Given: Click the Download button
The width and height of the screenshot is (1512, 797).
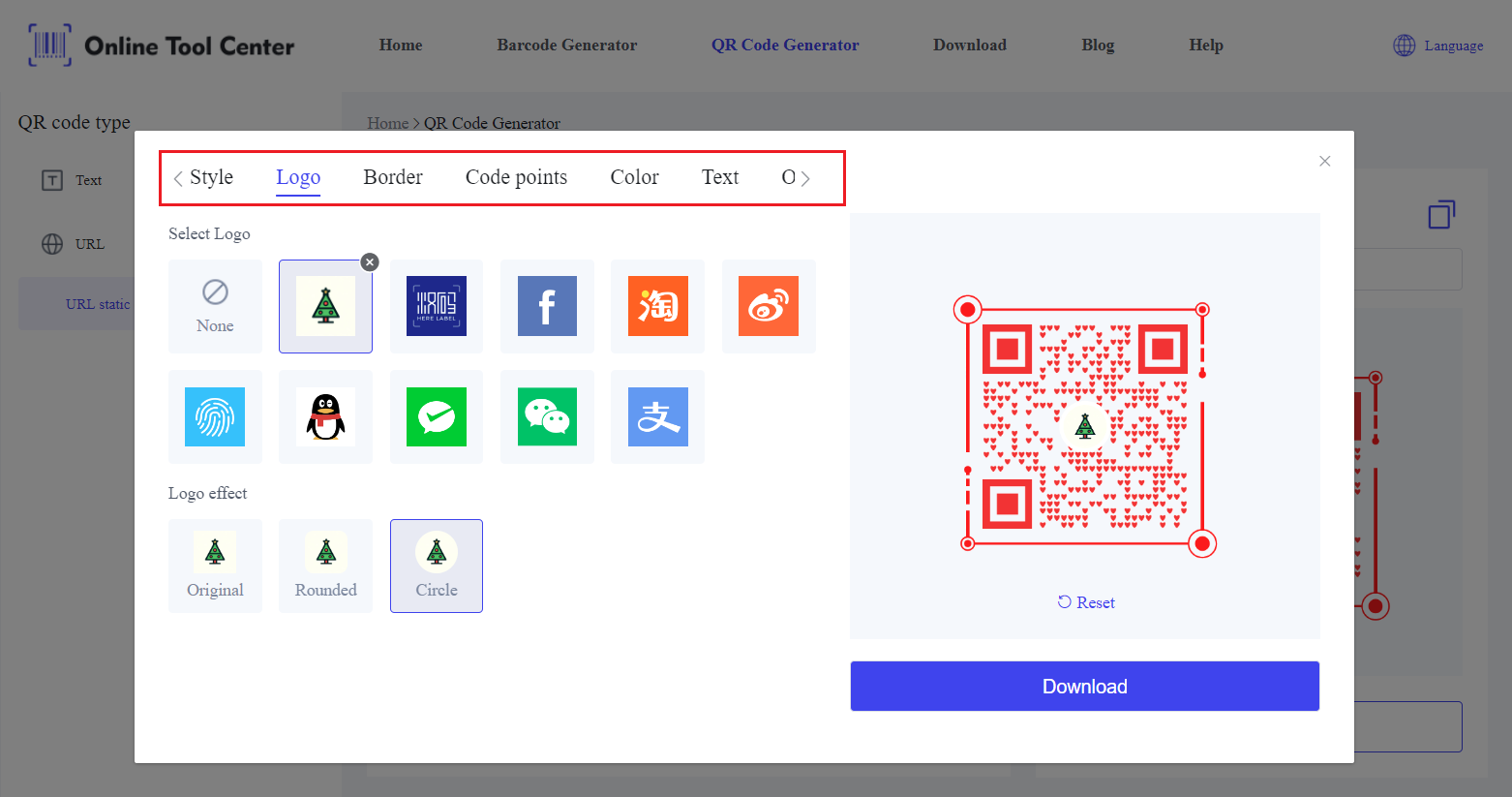Looking at the screenshot, I should pyautogui.click(x=1084, y=687).
